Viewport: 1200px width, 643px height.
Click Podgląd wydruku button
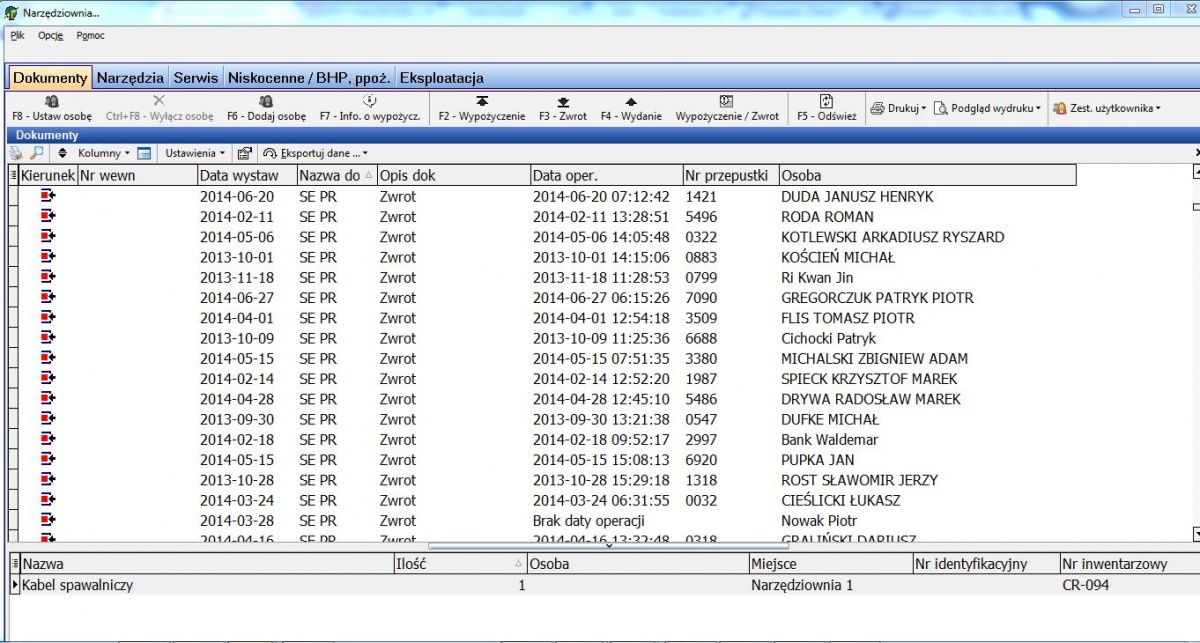tap(988, 108)
